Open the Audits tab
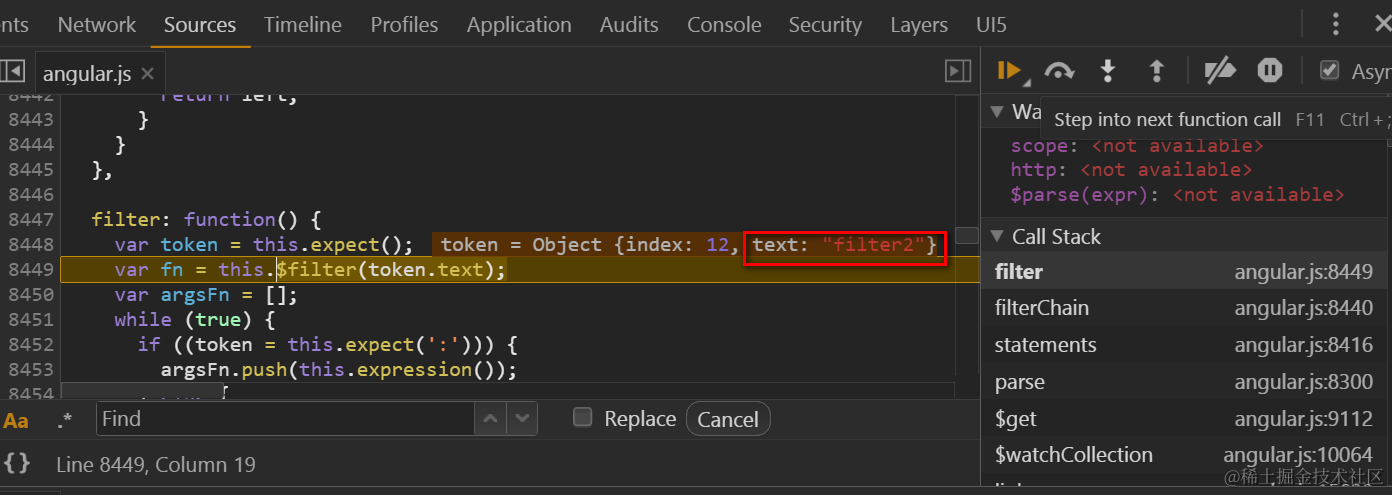The width and height of the screenshot is (1392, 495). (x=629, y=24)
